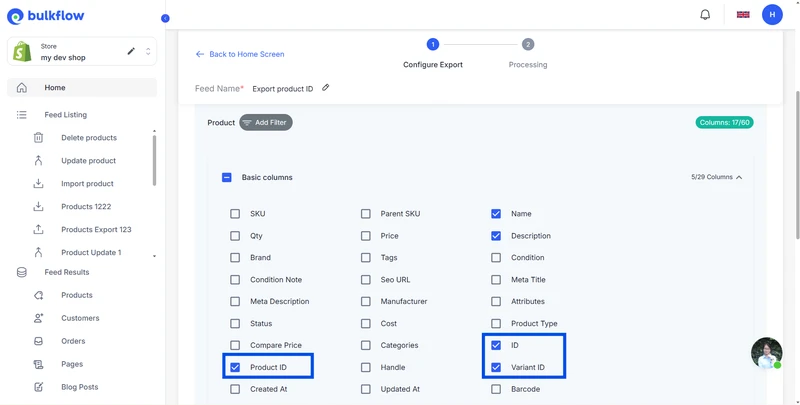The image size is (800, 405).
Task: Click the bulkflow logo
Action: [45, 16]
